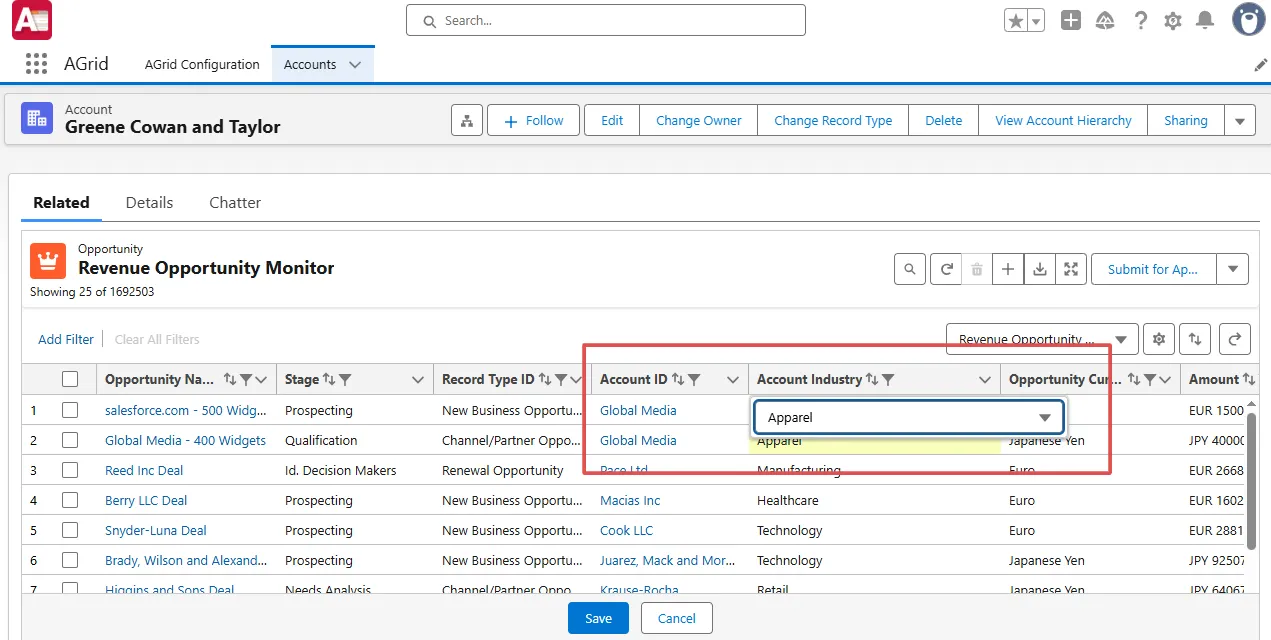Click the sort arrows button beside settings gear
Image resolution: width=1271 pixels, height=640 pixels.
click(x=1195, y=339)
